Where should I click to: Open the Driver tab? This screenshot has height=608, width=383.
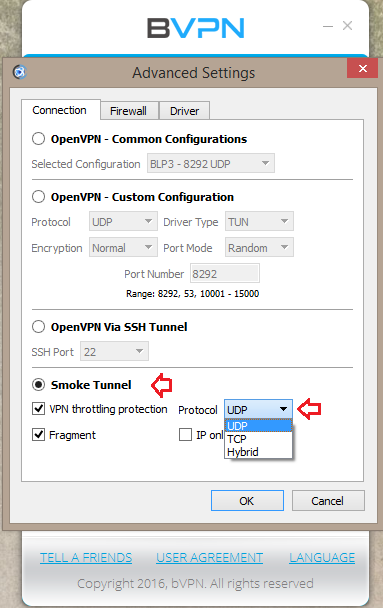coord(185,111)
